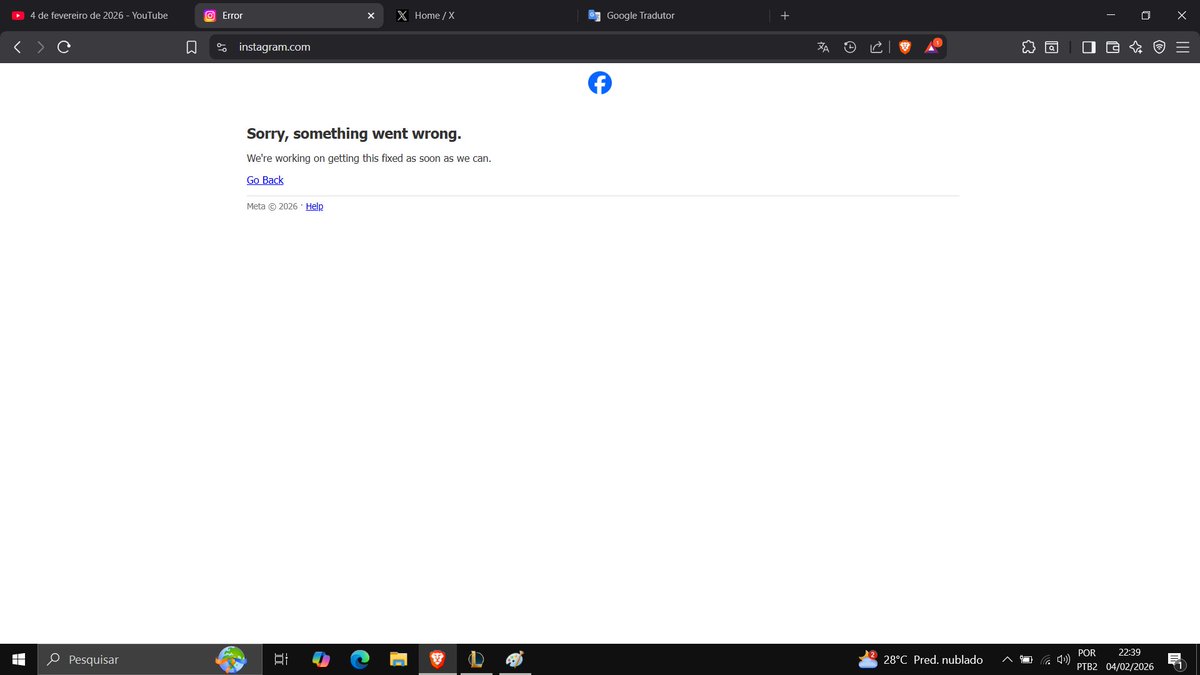Click the share page icon
The height and width of the screenshot is (675, 1200).
click(x=877, y=47)
